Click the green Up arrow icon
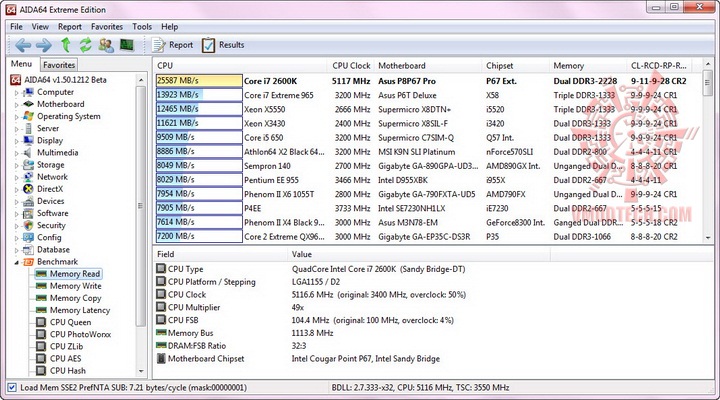This screenshot has height=400, width=720. click(66, 45)
